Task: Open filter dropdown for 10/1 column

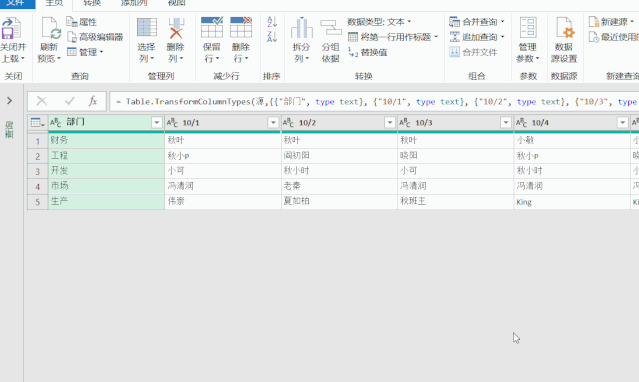Action: click(273, 122)
